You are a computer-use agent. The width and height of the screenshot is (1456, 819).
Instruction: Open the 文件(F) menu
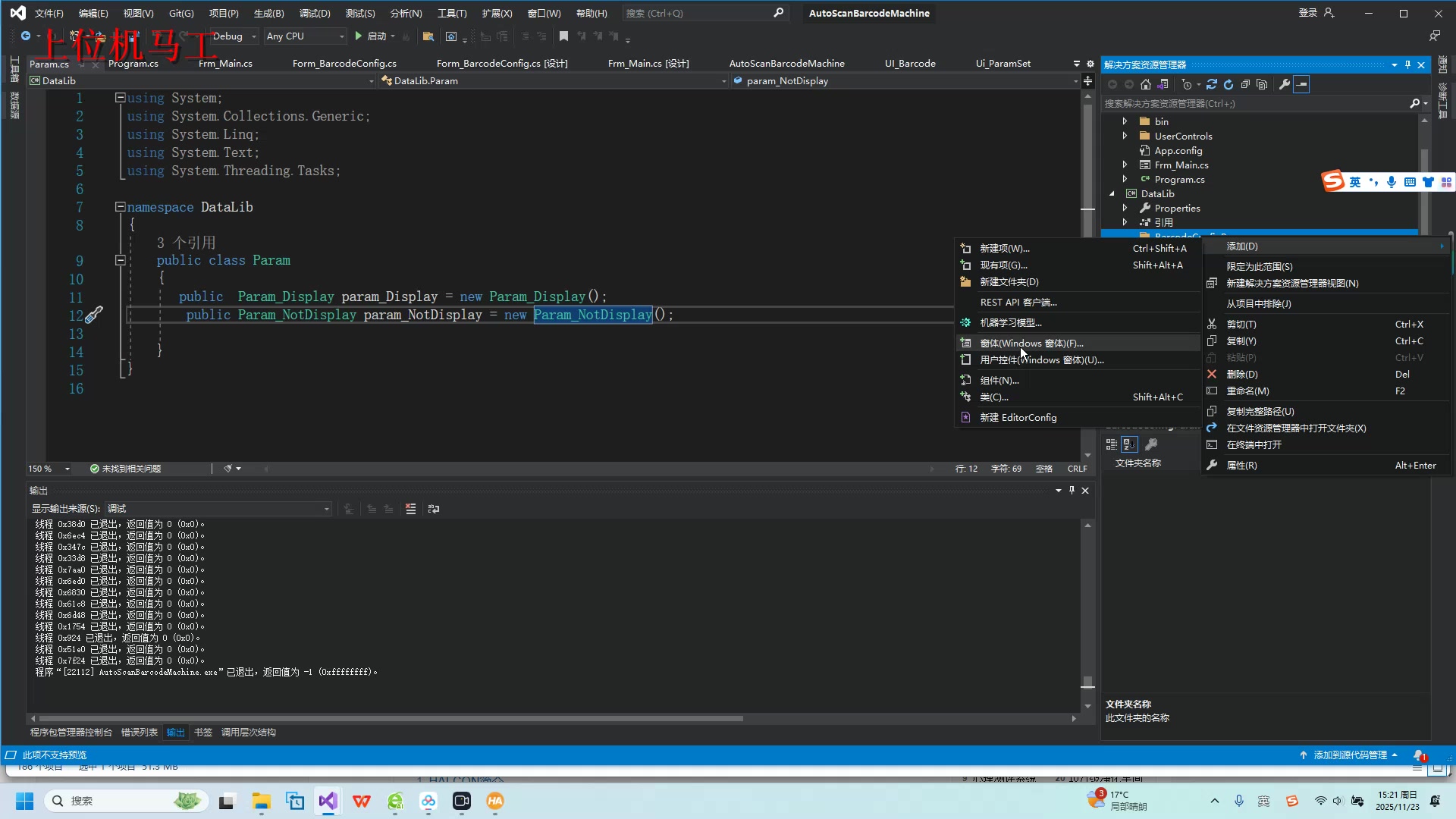click(x=49, y=13)
